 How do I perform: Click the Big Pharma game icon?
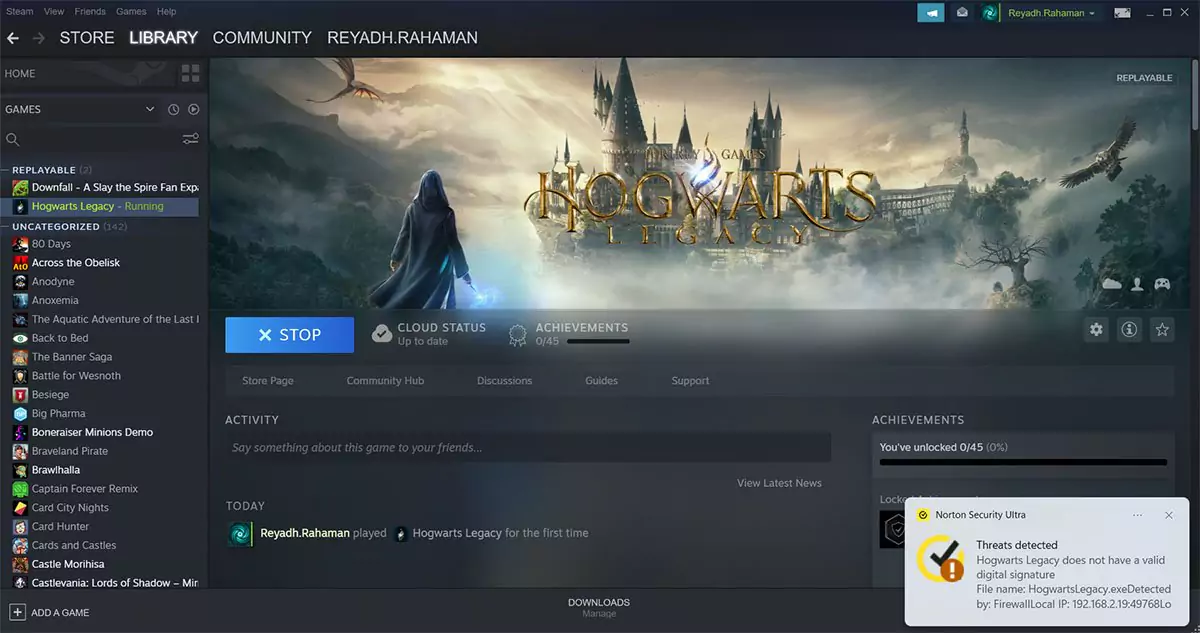tap(20, 414)
